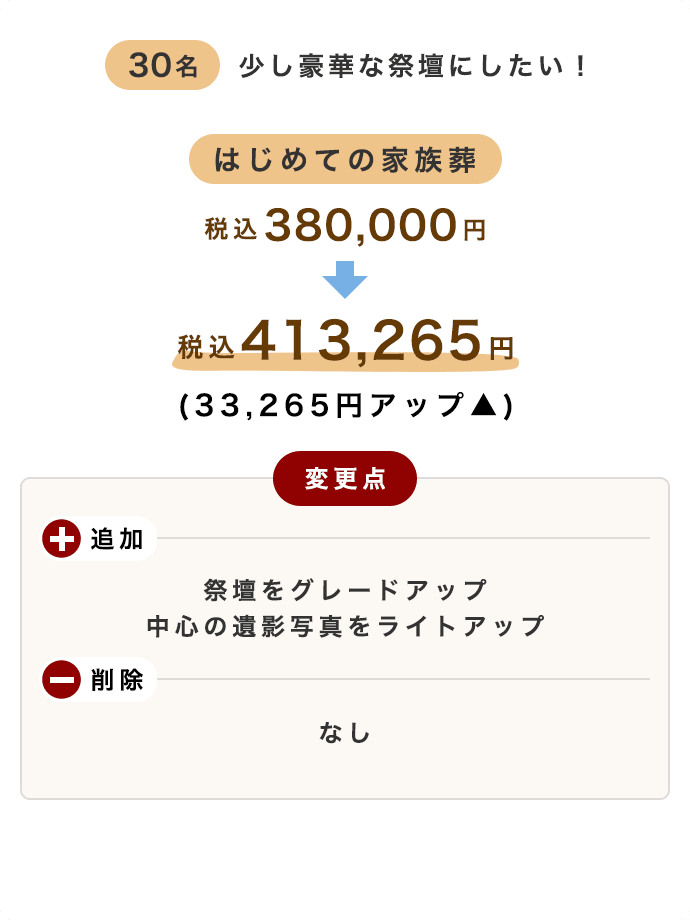
Task: Select the 30名 capacity badge
Action: pos(162,66)
